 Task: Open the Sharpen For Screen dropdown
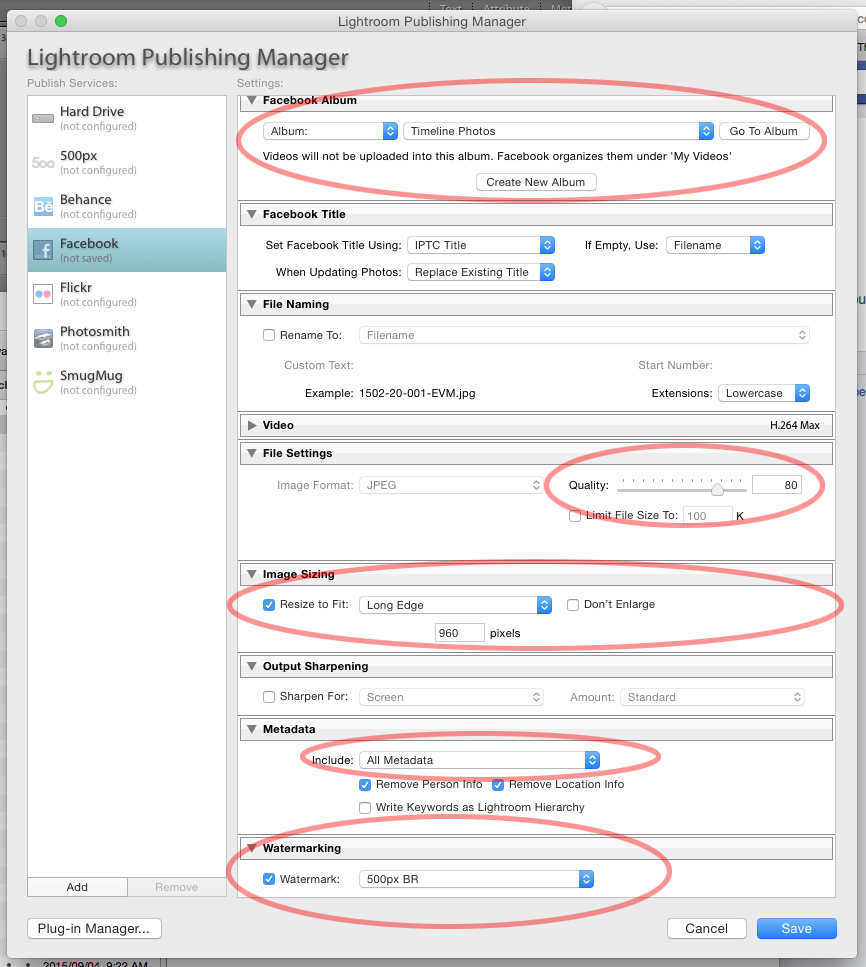point(451,697)
